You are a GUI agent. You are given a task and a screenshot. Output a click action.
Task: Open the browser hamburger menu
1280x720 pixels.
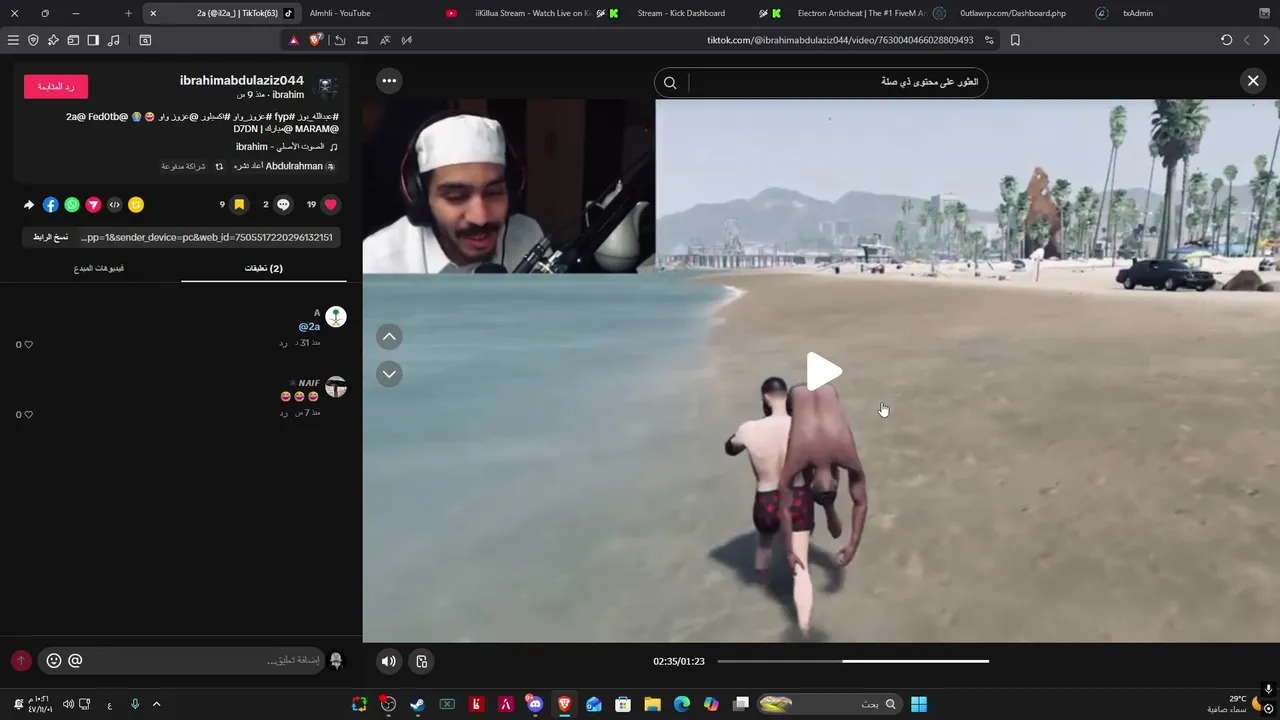pos(13,40)
